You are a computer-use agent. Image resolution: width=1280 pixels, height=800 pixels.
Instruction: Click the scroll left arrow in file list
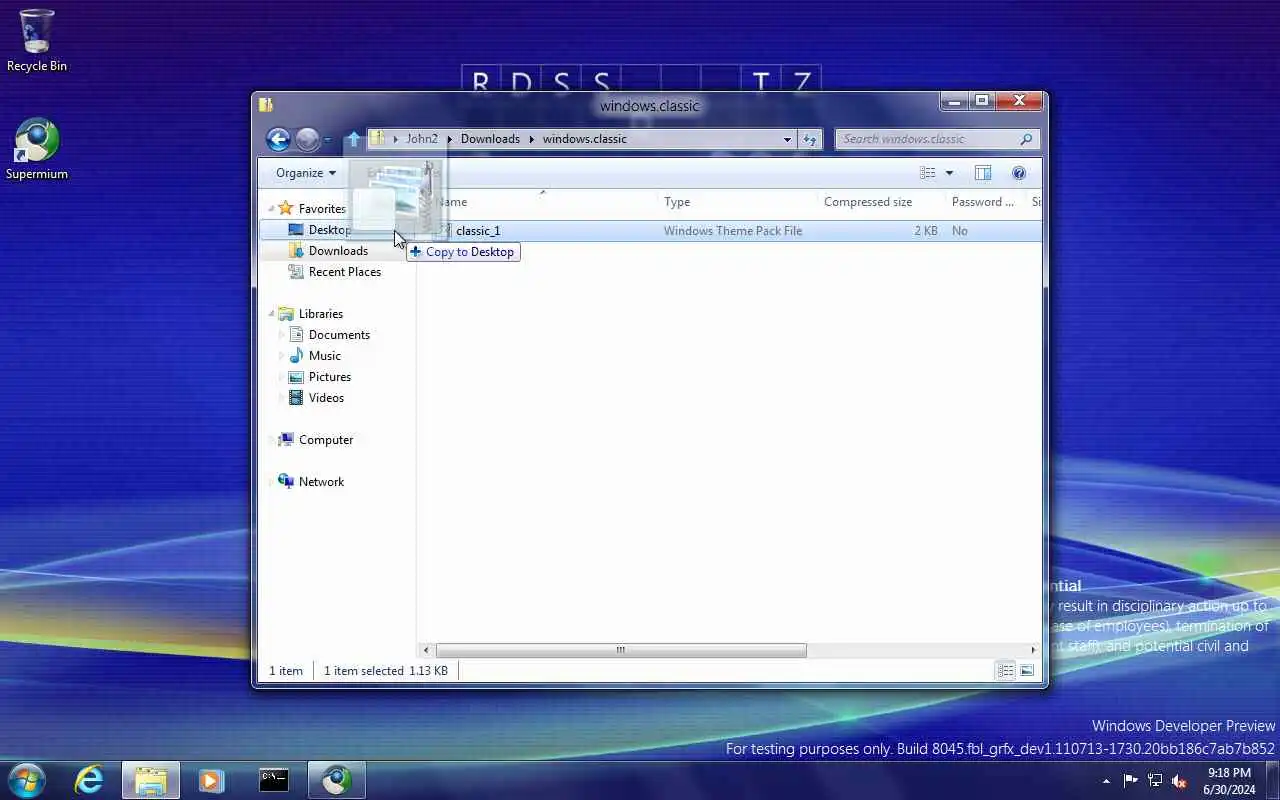coord(427,650)
